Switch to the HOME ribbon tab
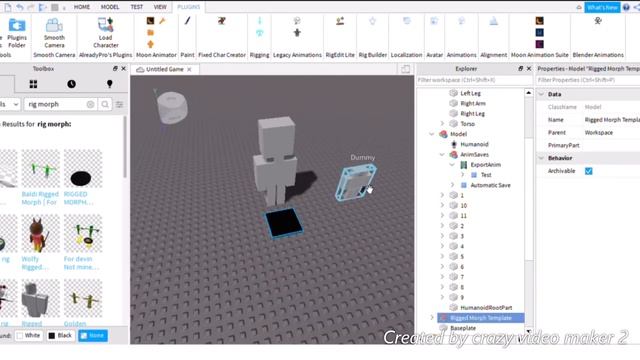The image size is (640, 360). click(x=82, y=7)
